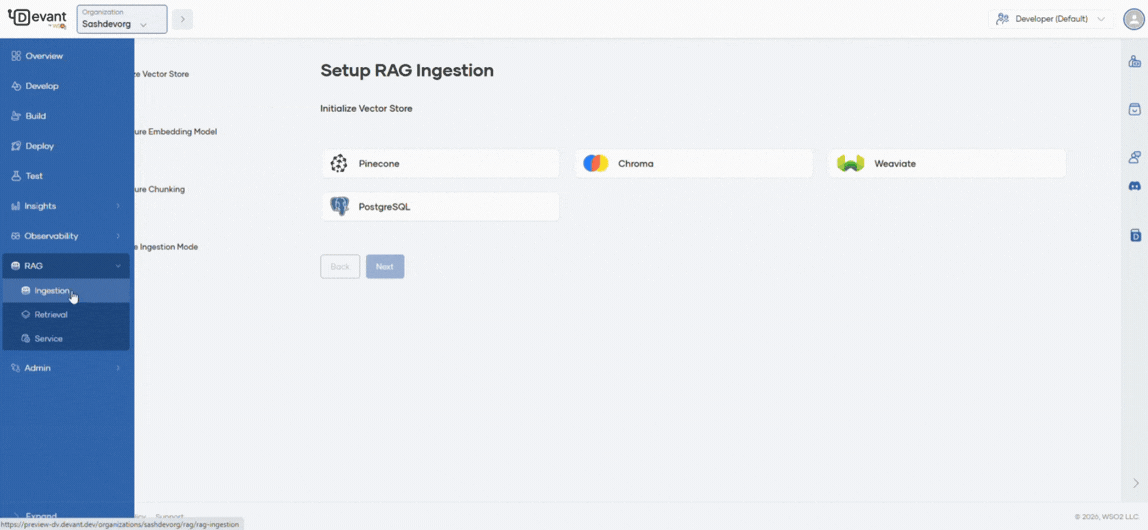The width and height of the screenshot is (1148, 530).
Task: Go to the Service item under RAG
Action: tap(48, 338)
